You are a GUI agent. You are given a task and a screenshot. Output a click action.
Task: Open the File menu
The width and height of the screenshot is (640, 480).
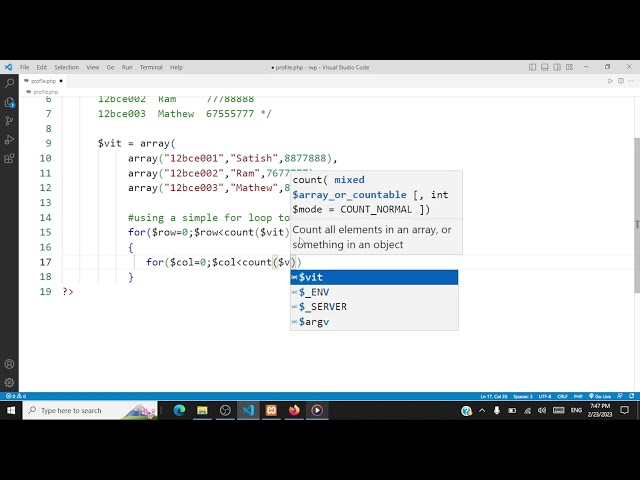click(x=24, y=67)
